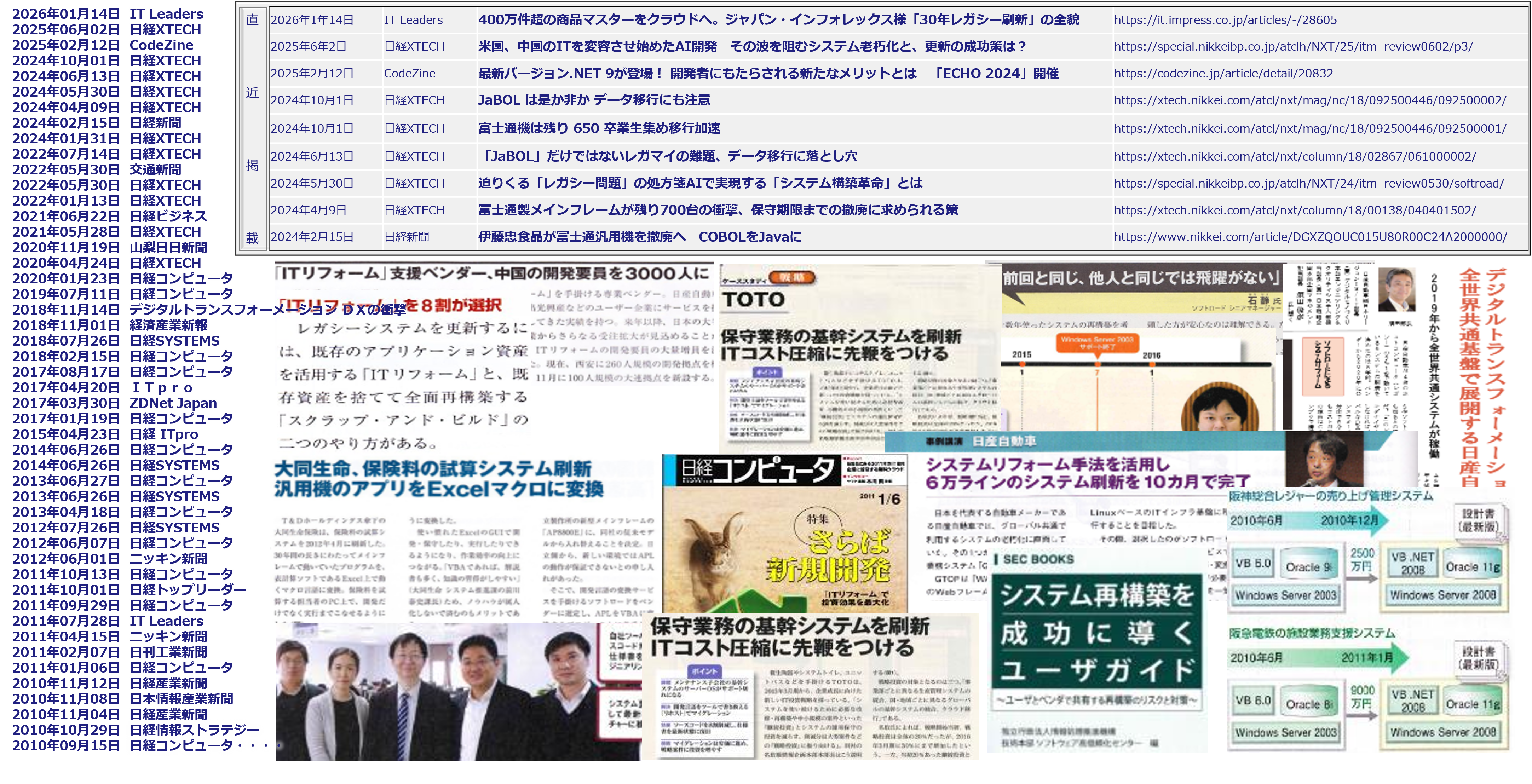This screenshot has width=1532, height=784.
Task: Click the list entry '2018年11月01日 経済産業新報'
Action: coord(109,325)
